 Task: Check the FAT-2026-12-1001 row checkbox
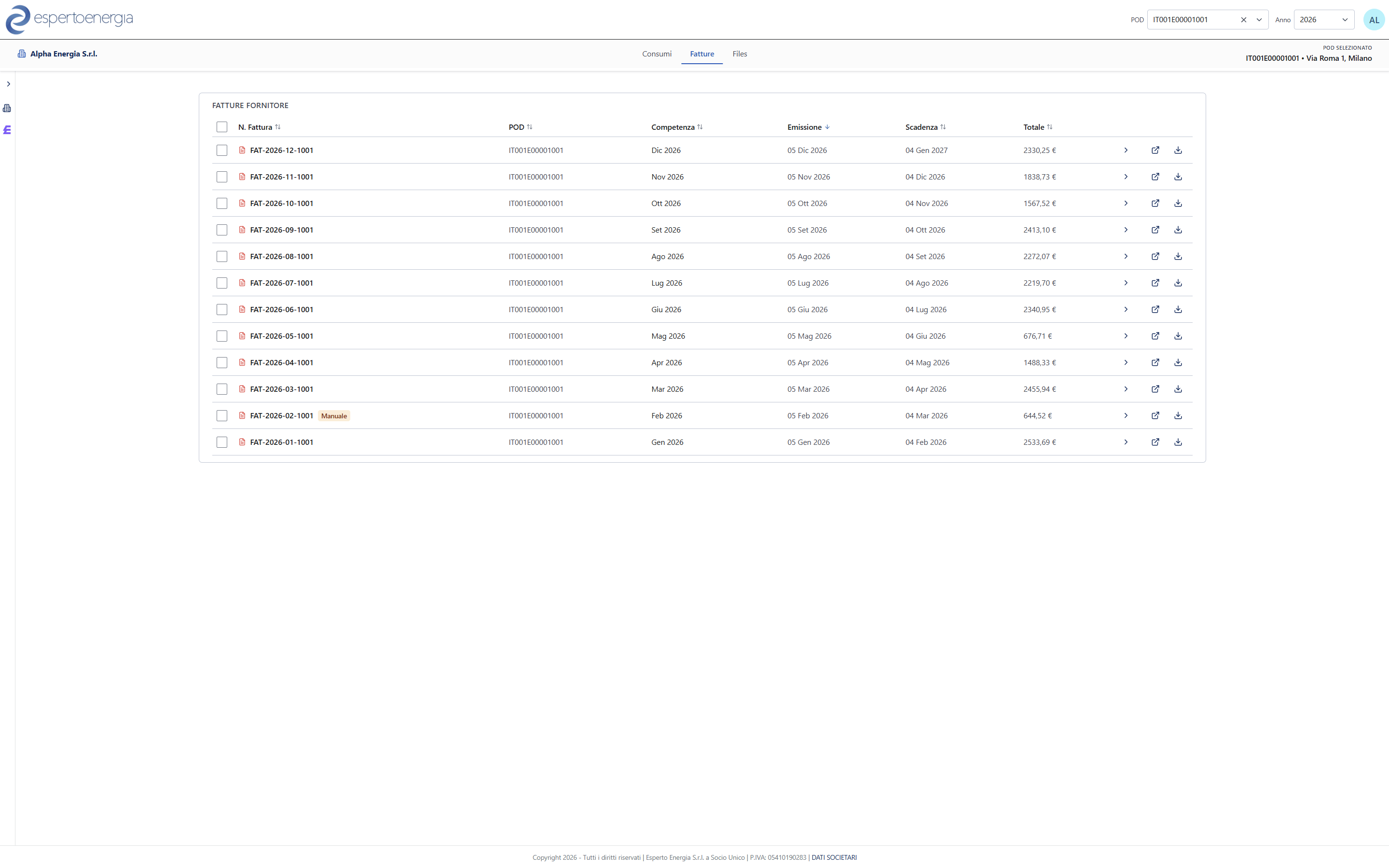tap(222, 151)
